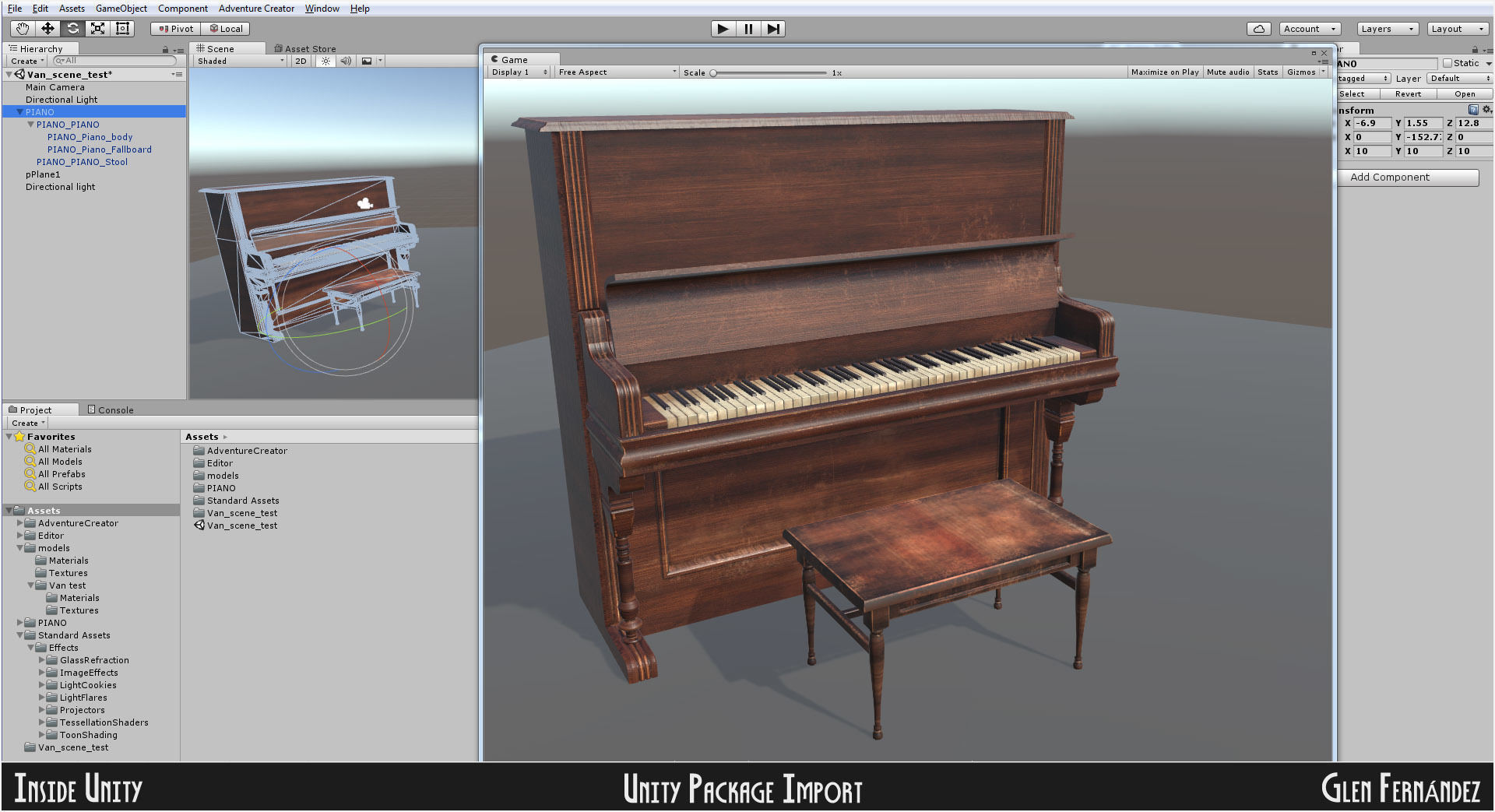1495x812 pixels.
Task: Toggle Stats overlay in Game view
Action: 1268,72
